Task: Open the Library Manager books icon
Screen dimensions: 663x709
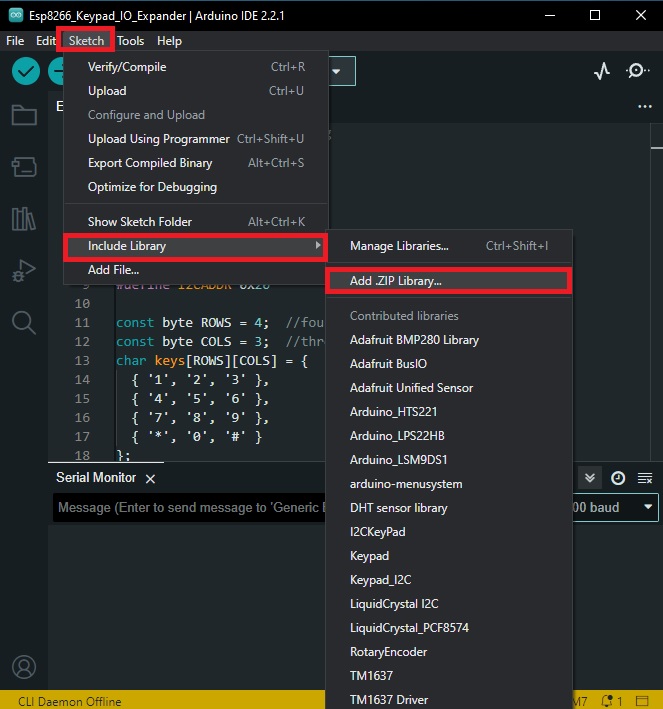Action: tap(24, 219)
